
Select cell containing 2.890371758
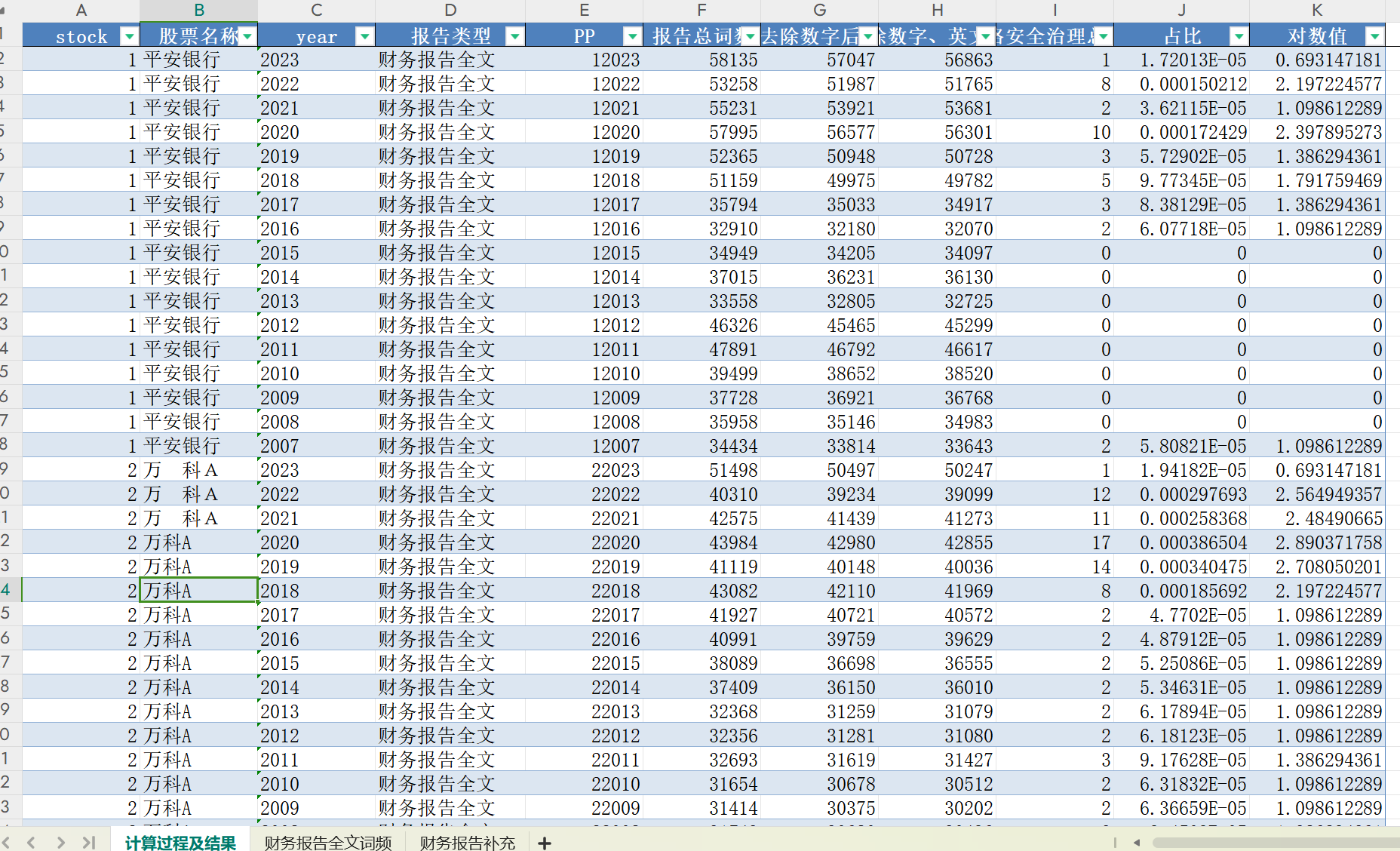pos(1318,542)
